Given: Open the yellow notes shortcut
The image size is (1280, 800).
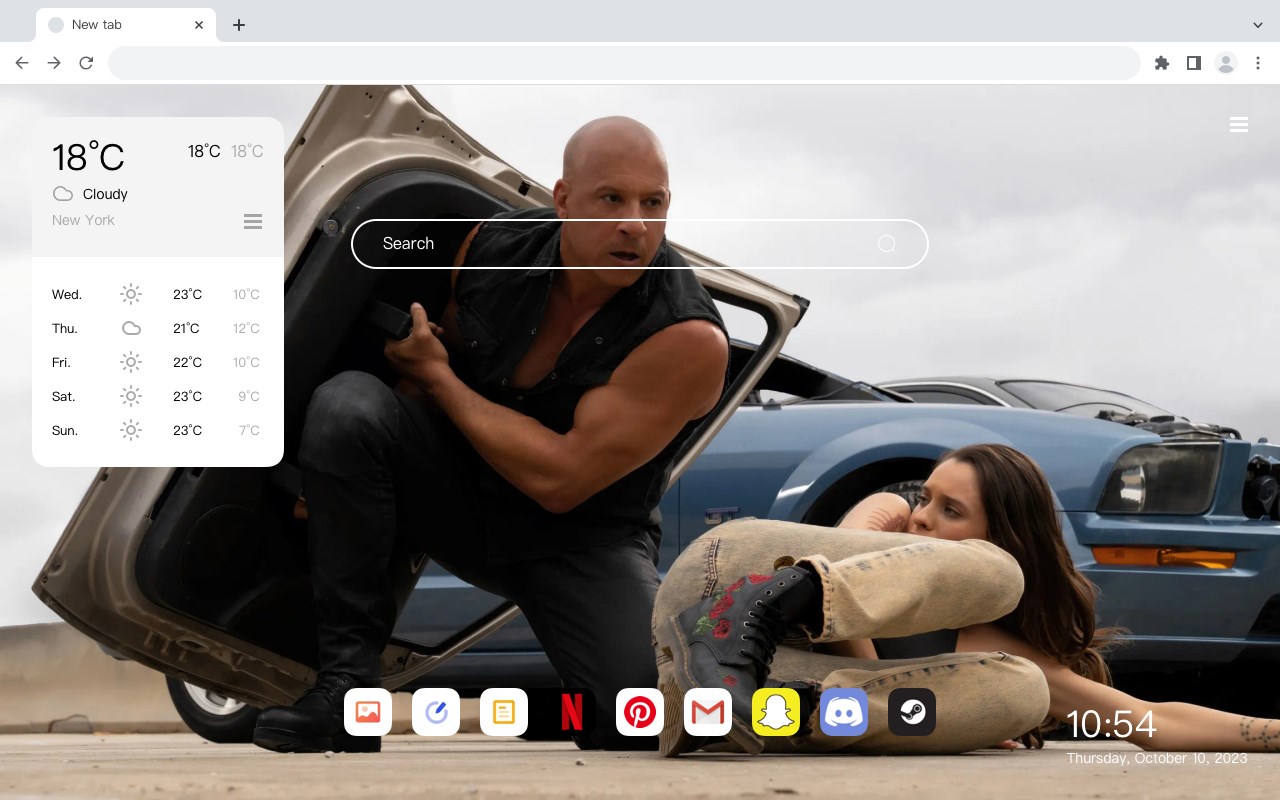Looking at the screenshot, I should click(504, 712).
